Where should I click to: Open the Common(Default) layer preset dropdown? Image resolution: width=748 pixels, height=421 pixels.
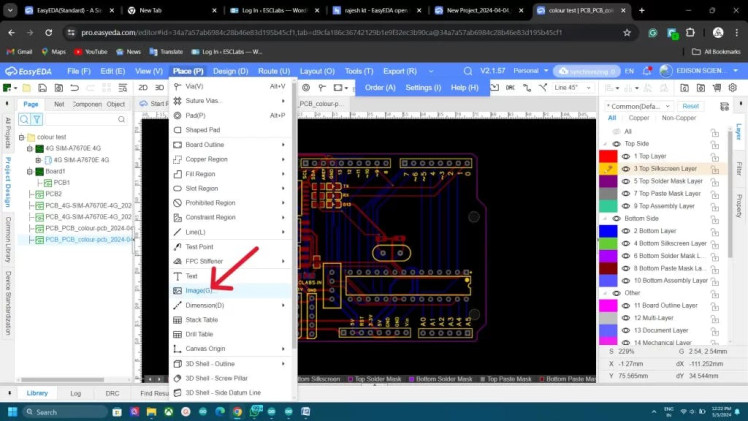pos(638,105)
